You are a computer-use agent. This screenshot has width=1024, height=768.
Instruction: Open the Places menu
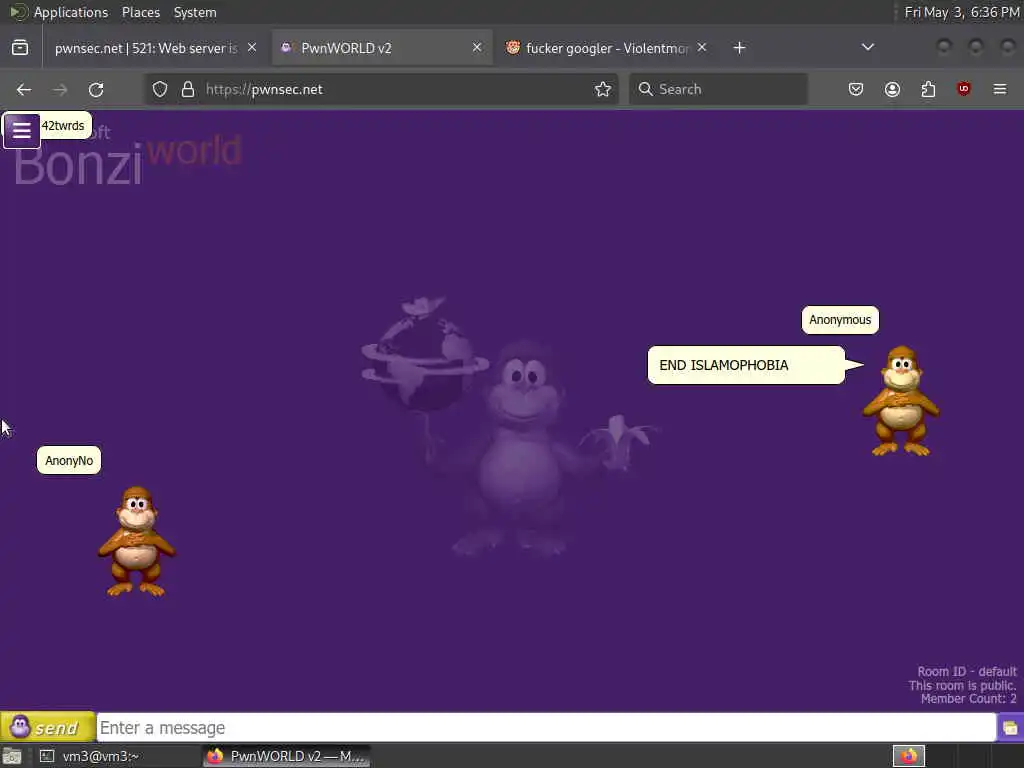click(141, 12)
